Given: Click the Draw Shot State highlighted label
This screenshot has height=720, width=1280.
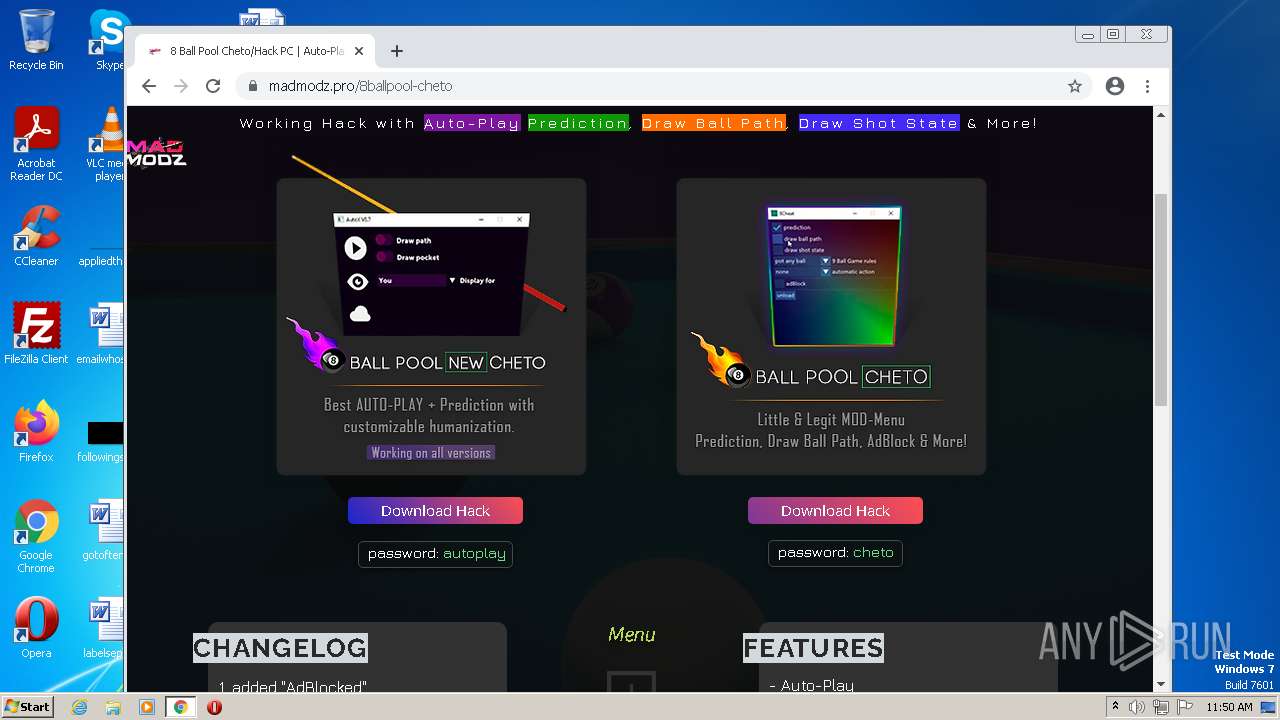Looking at the screenshot, I should 879,123.
